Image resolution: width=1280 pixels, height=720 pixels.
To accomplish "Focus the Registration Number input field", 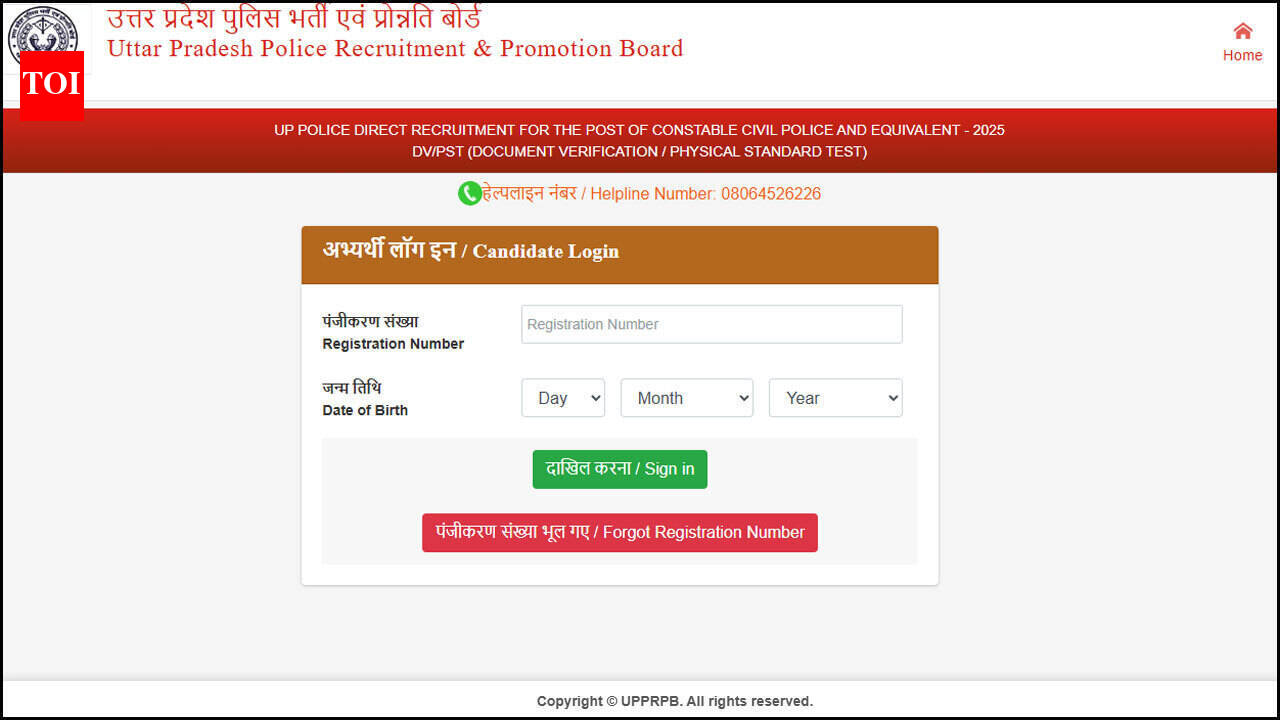I will (x=712, y=324).
